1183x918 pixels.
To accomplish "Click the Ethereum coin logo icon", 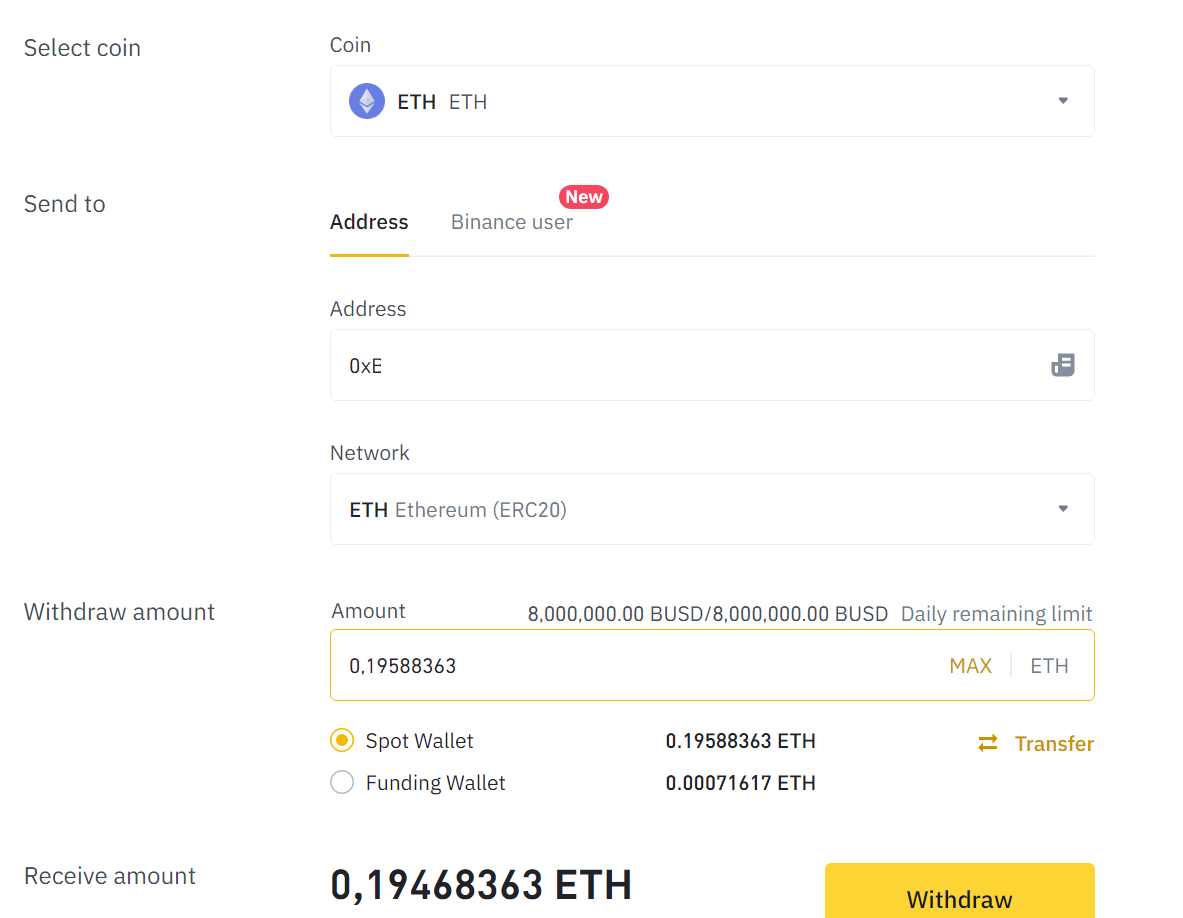I will point(367,101).
